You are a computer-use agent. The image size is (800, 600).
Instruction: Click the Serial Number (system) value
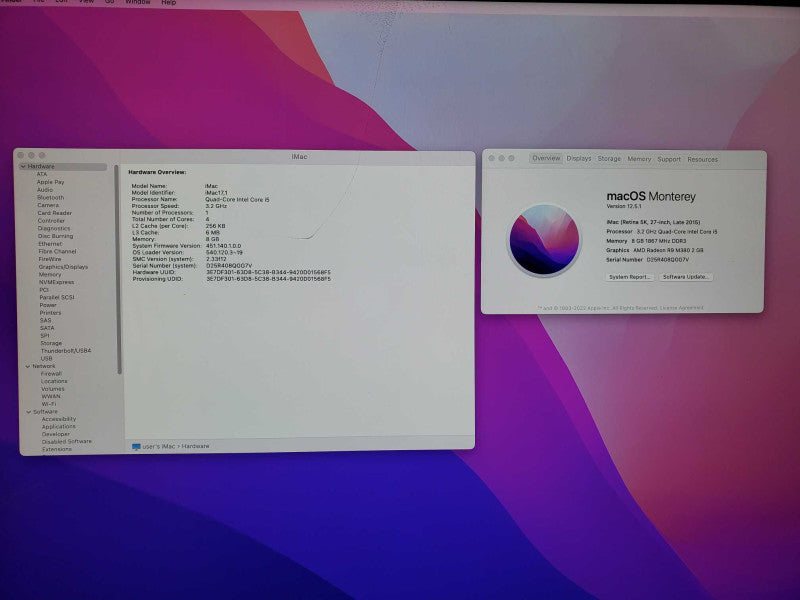point(229,266)
